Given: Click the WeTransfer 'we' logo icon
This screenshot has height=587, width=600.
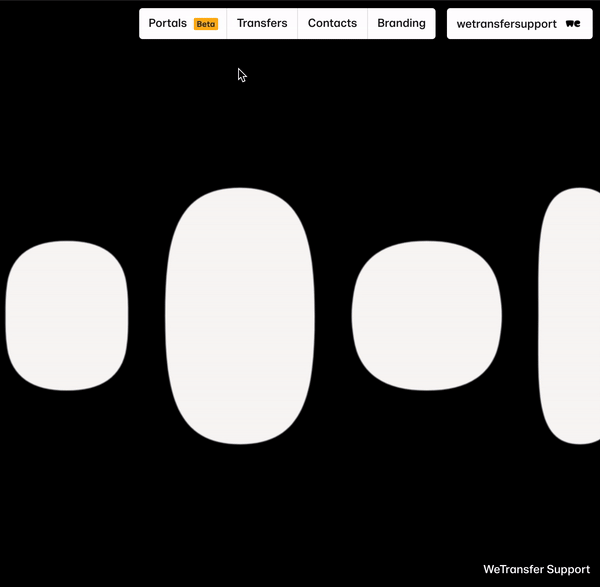Looking at the screenshot, I should [x=573, y=24].
